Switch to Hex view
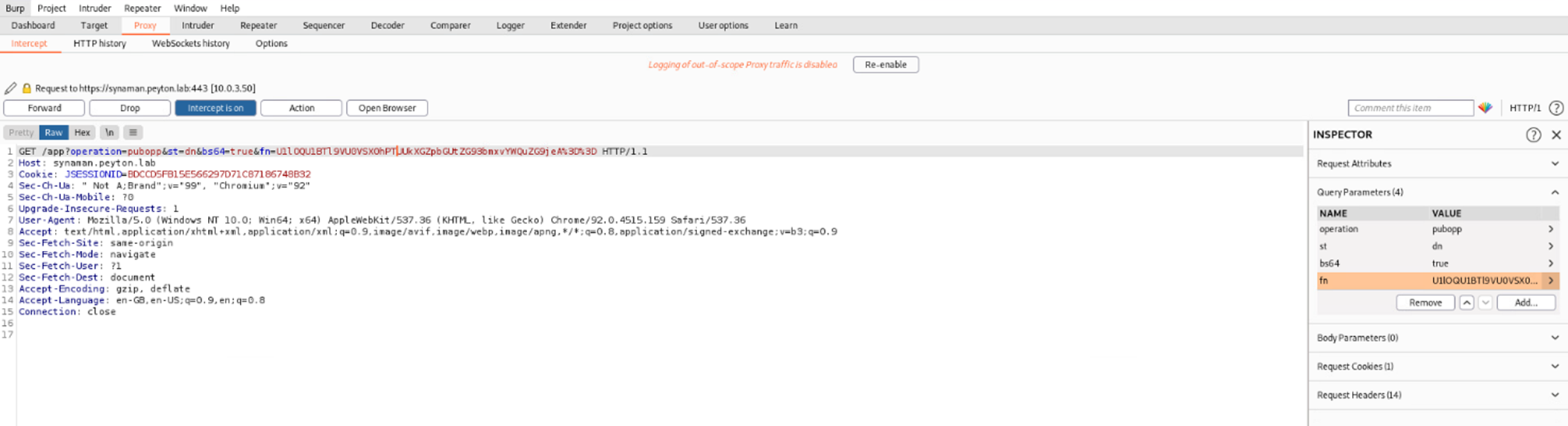 82,132
